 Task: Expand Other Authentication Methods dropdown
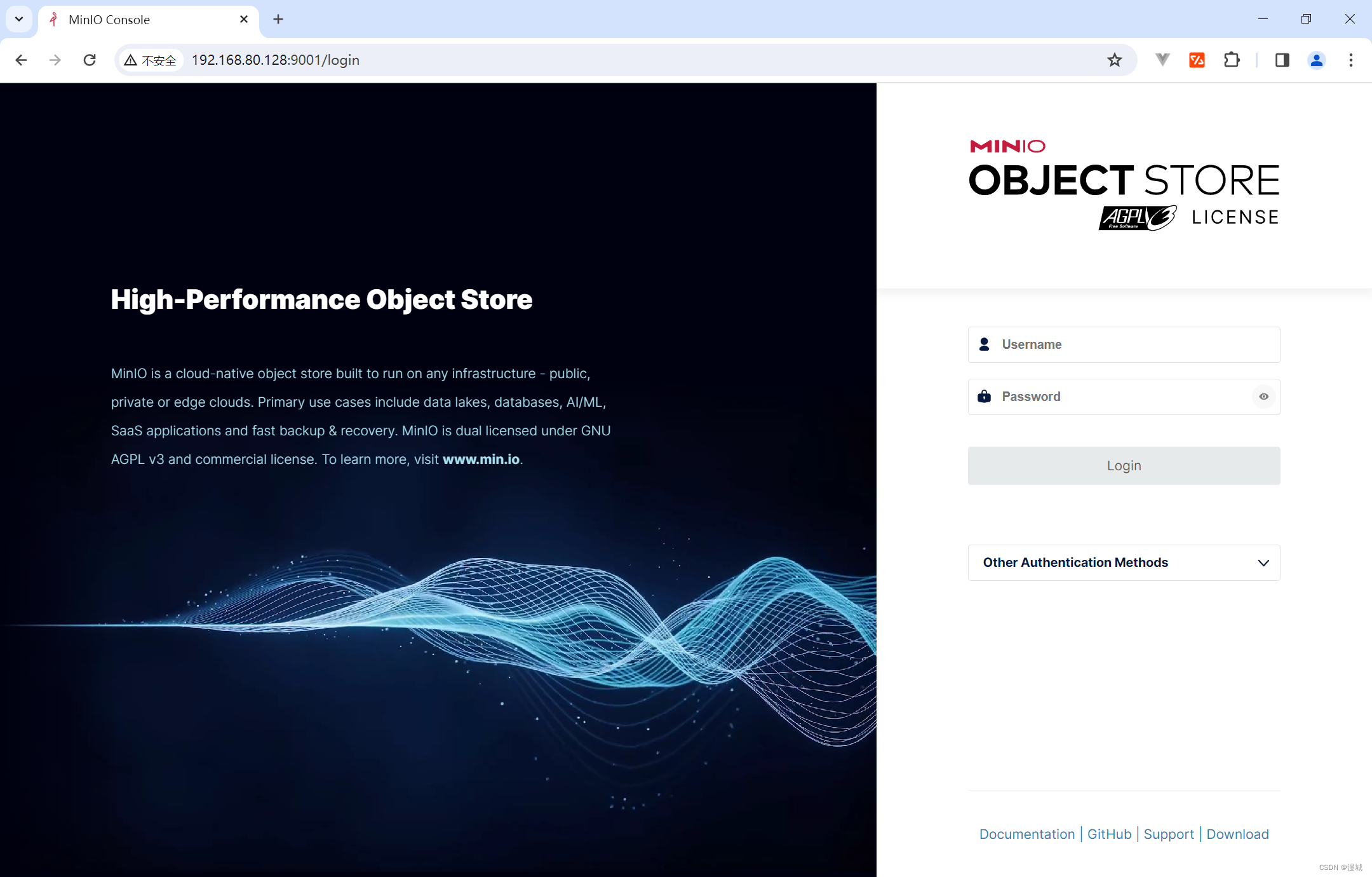(x=1123, y=562)
